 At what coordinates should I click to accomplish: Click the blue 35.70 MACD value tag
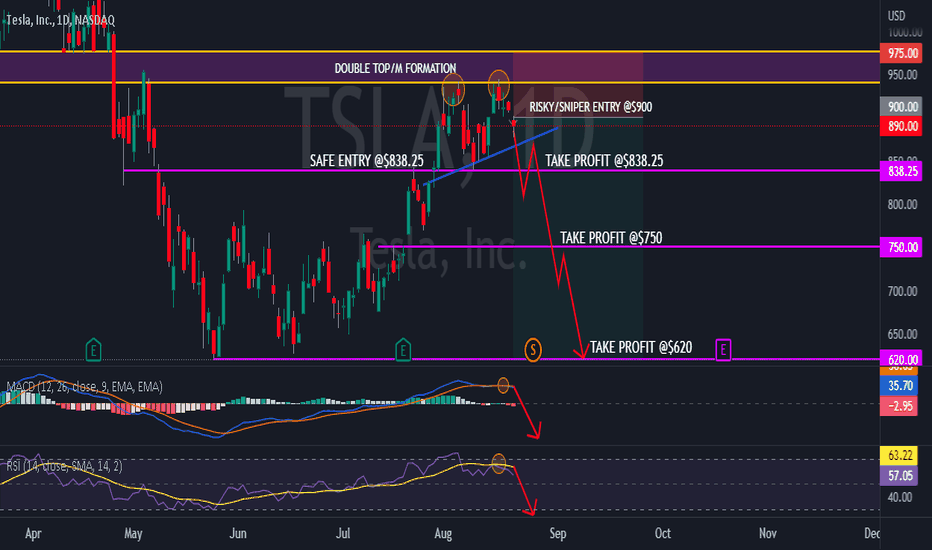click(x=899, y=386)
